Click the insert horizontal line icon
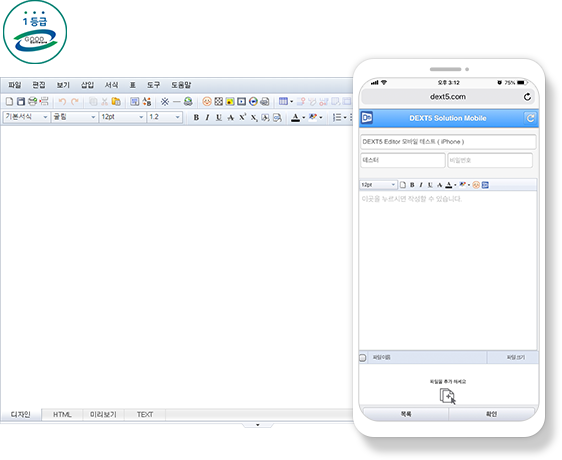Screen dimensions: 562x460 click(x=176, y=101)
